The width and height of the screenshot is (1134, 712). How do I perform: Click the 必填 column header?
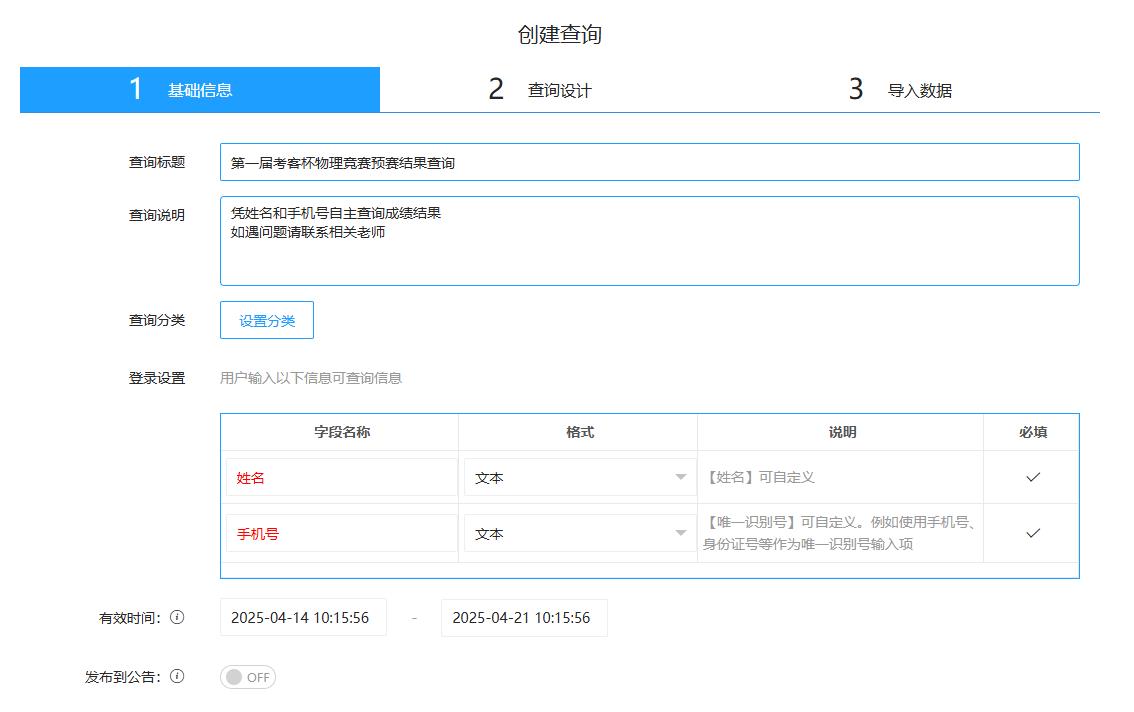click(x=1033, y=432)
